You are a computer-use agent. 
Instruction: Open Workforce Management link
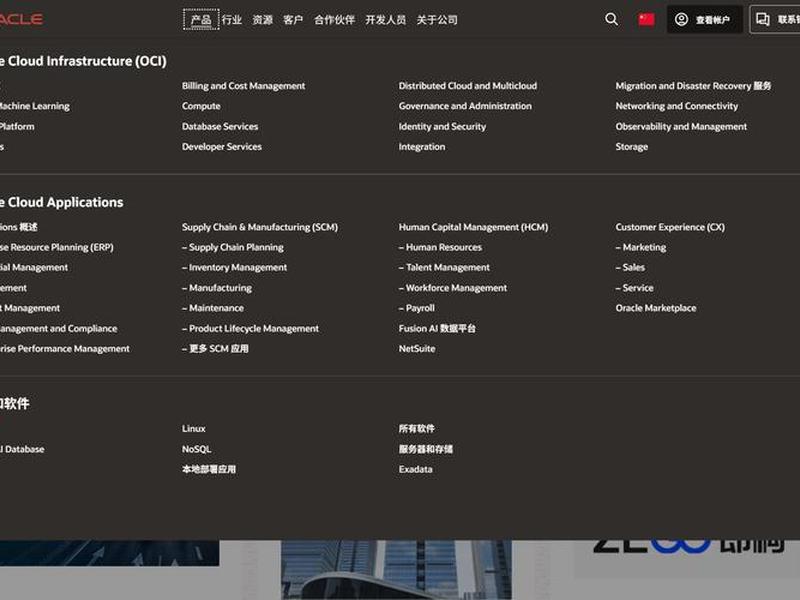pos(453,288)
